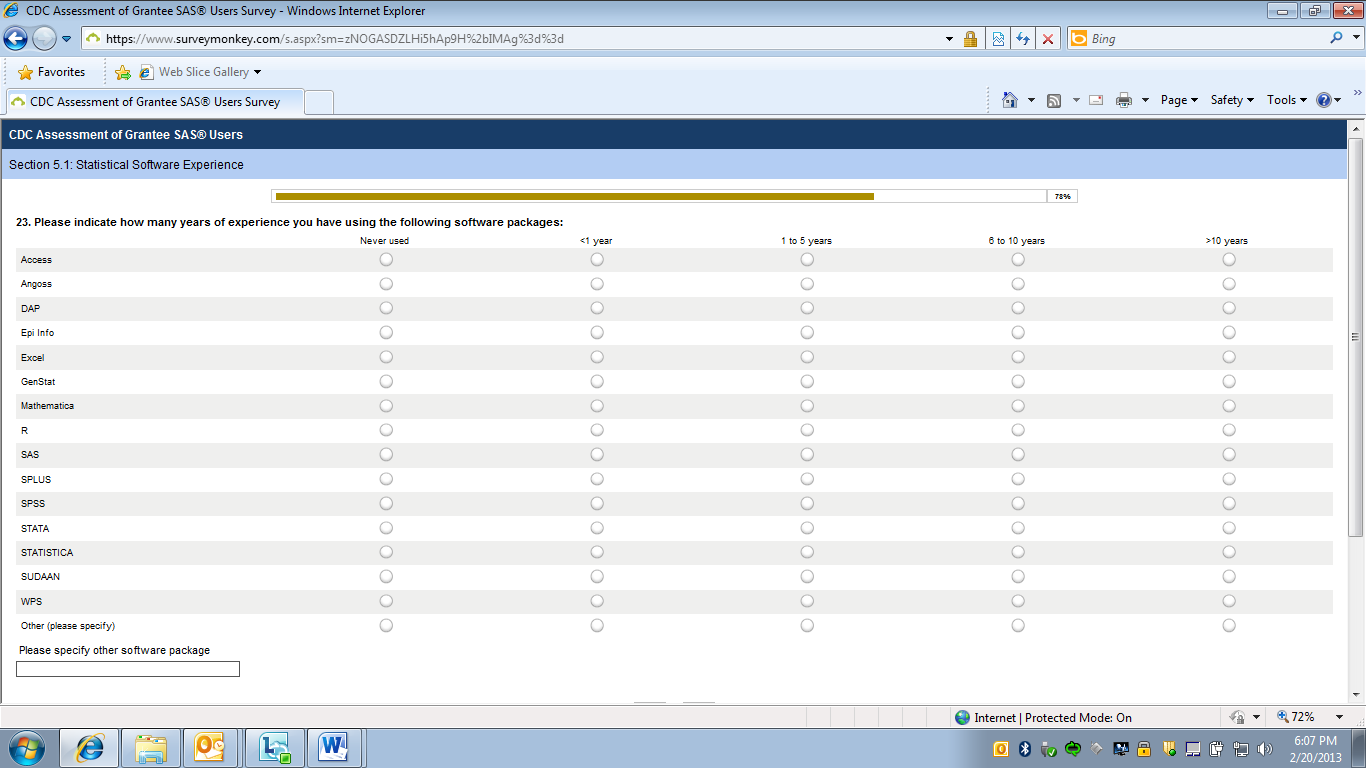This screenshot has height=768, width=1366.
Task: Click the security lock icon in address bar
Action: tap(970, 39)
